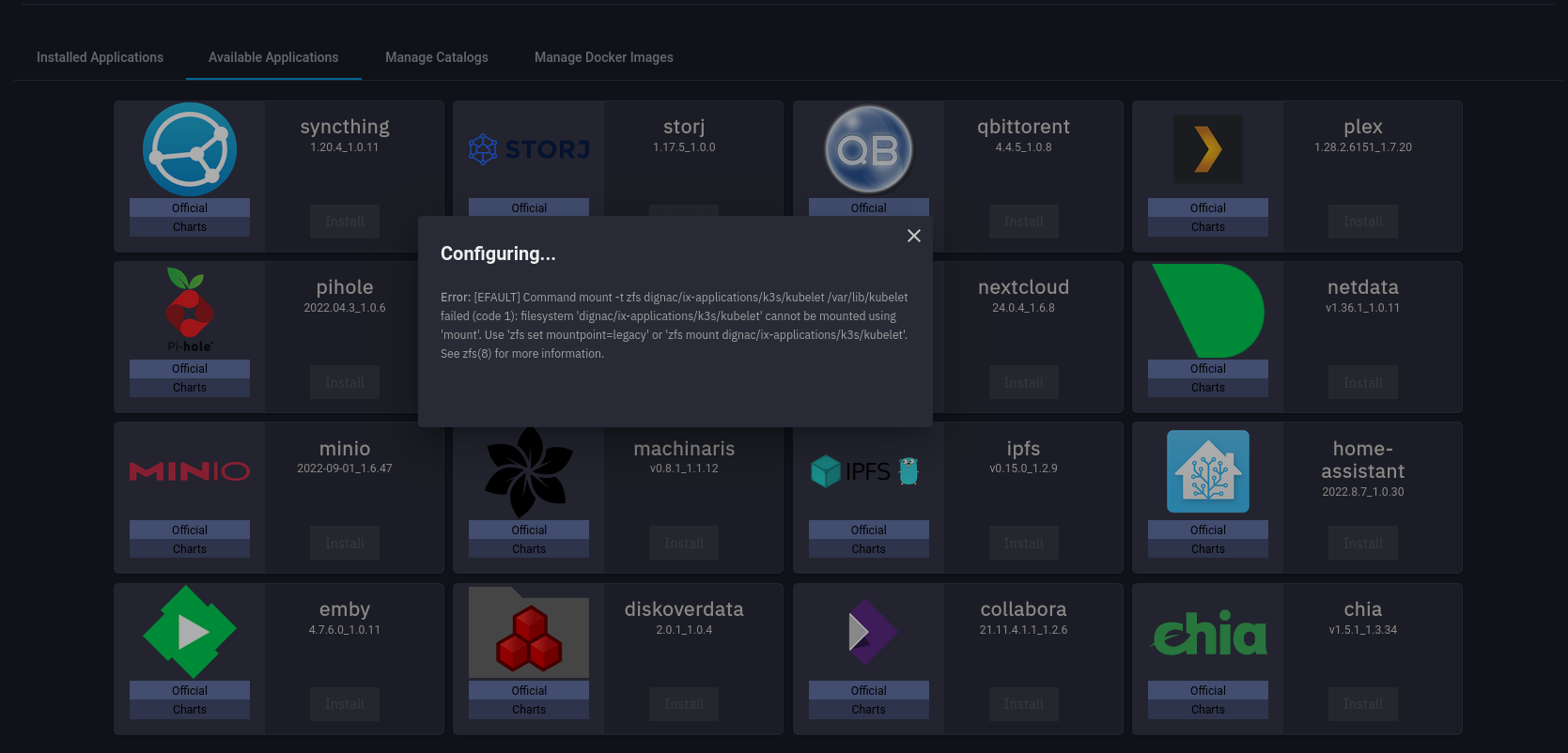Install the nextcloud application
1568x753 pixels.
tap(1023, 382)
